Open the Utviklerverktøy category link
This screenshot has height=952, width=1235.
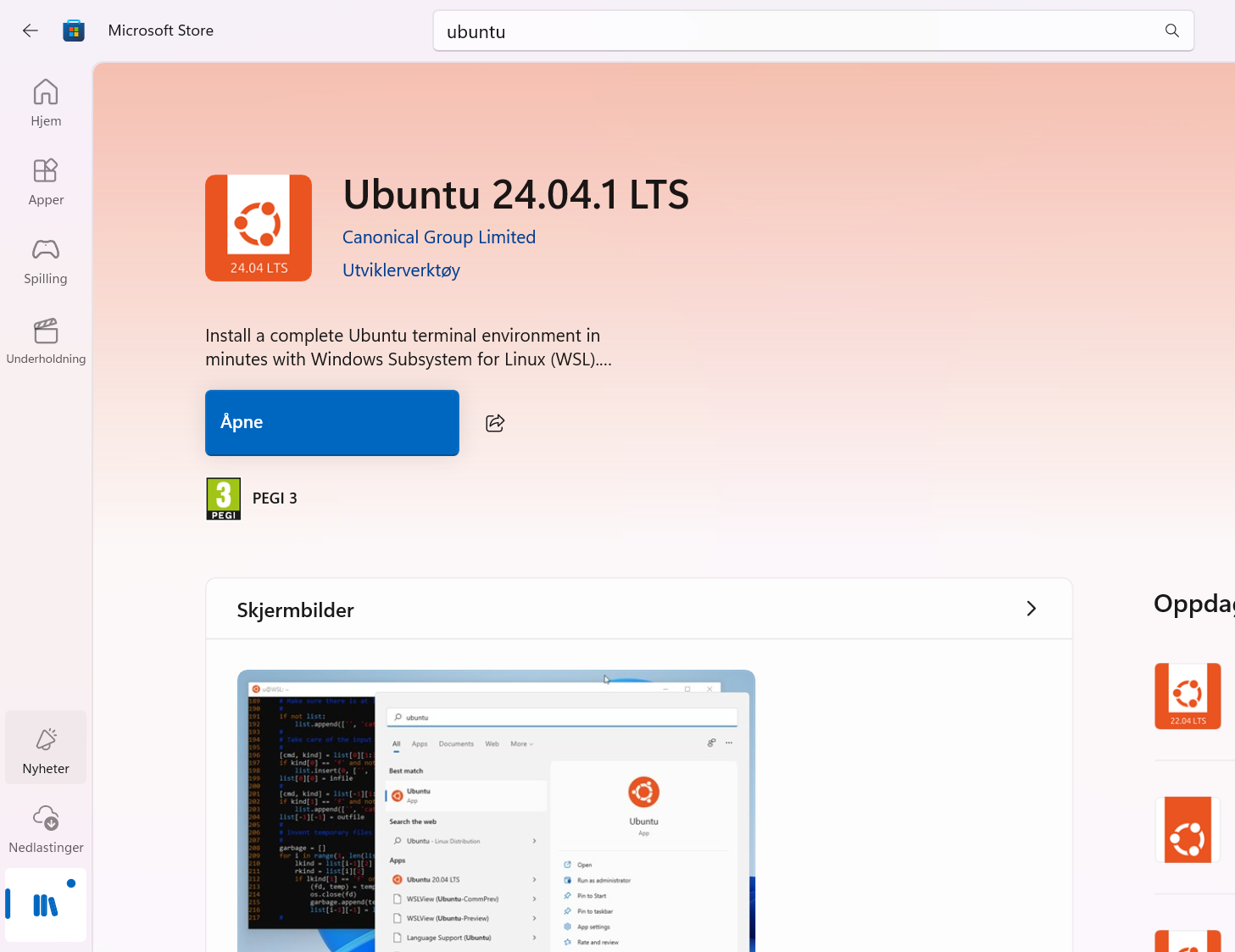(401, 270)
